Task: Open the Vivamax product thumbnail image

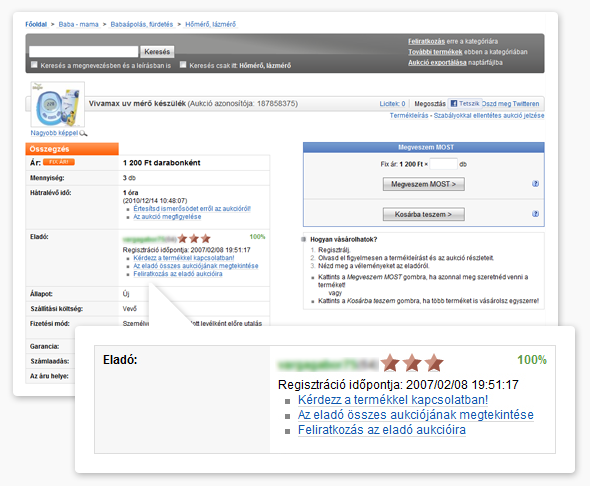Action: [58, 105]
